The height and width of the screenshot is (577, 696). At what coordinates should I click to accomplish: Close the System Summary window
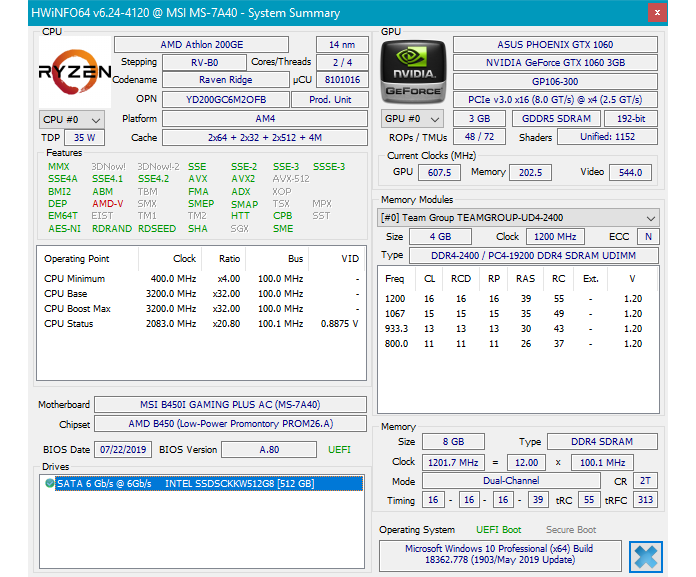tap(657, 12)
